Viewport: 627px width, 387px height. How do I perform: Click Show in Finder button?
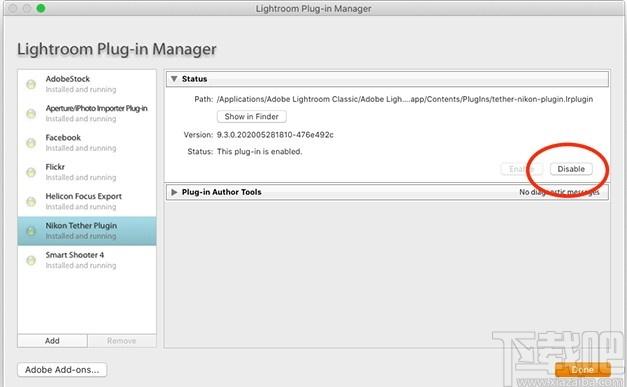click(x=252, y=117)
